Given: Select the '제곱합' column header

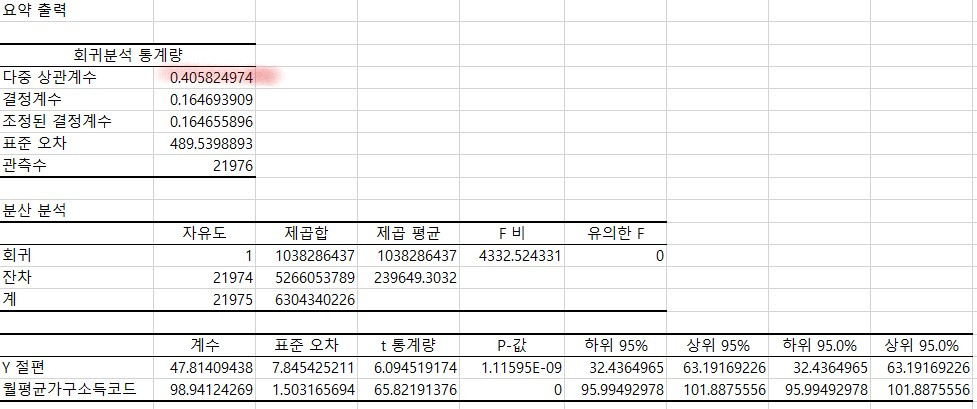Looking at the screenshot, I should 307,233.
